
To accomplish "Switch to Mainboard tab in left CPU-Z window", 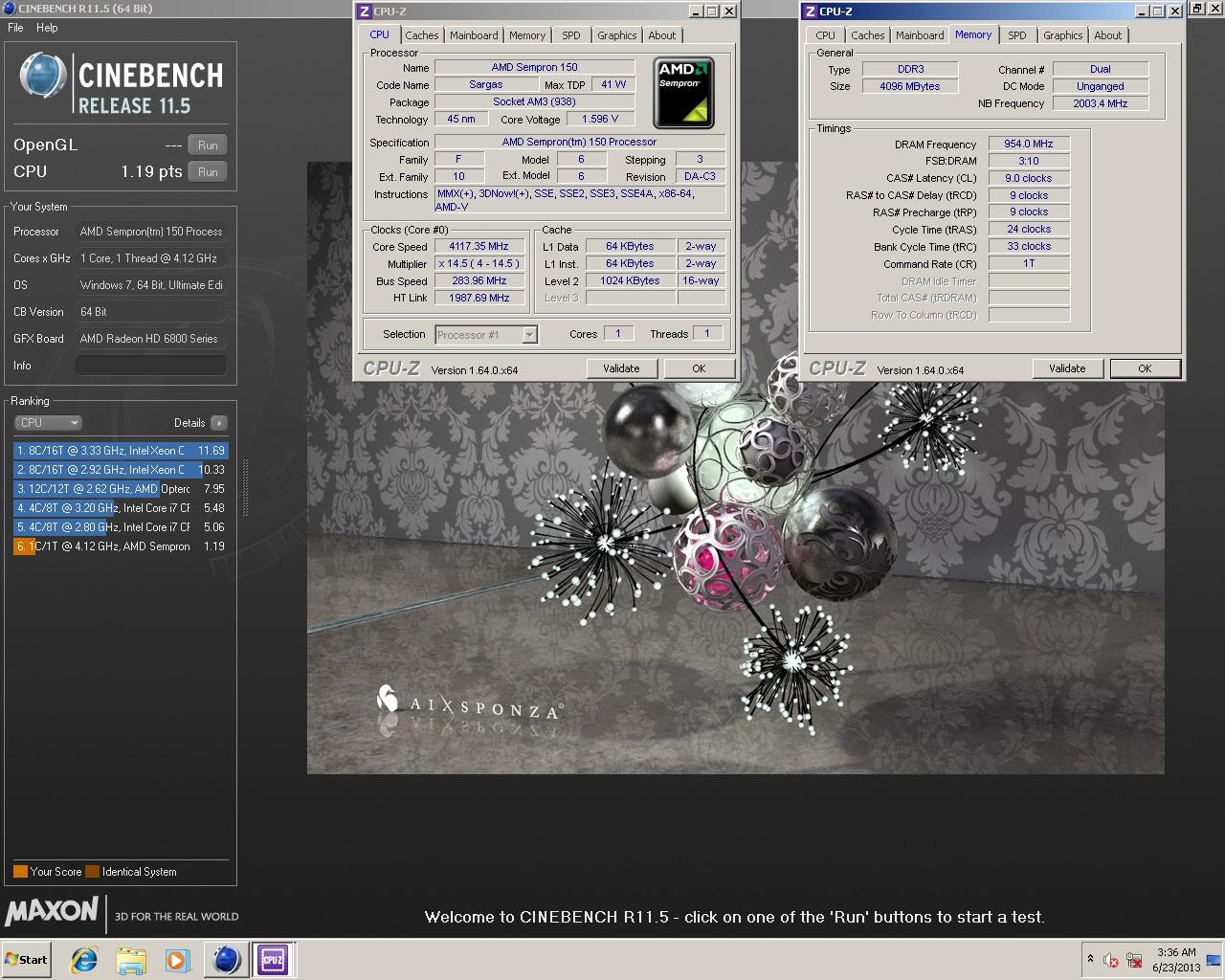I will 474,35.
